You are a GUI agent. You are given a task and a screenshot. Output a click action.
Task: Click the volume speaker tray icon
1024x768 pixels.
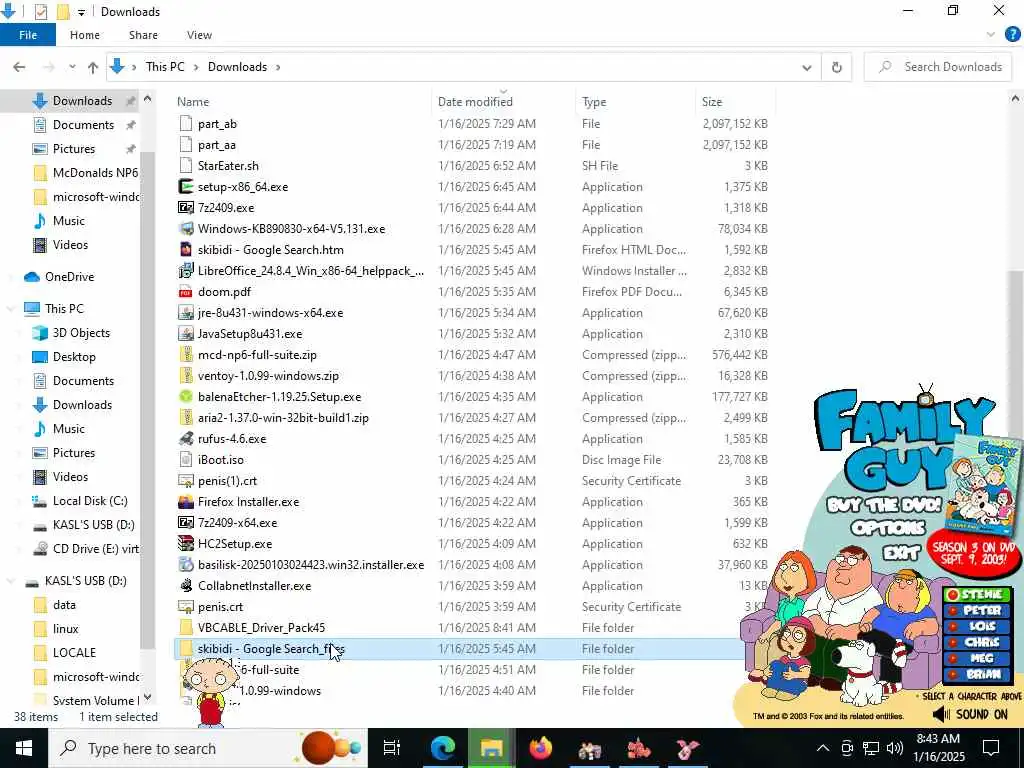pos(895,748)
